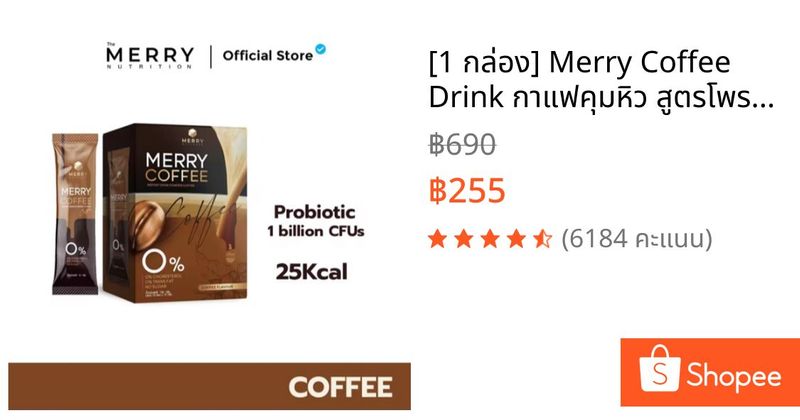
Task: Open the Merry Coffee Drink product title
Action: click(x=601, y=79)
